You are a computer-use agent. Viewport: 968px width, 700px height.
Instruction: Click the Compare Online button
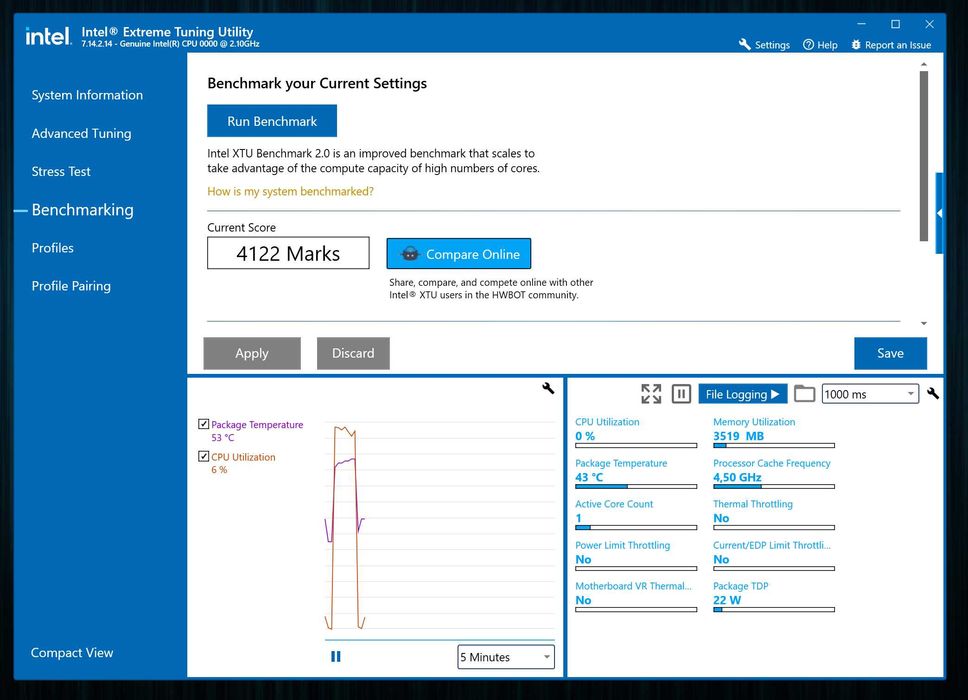click(459, 254)
